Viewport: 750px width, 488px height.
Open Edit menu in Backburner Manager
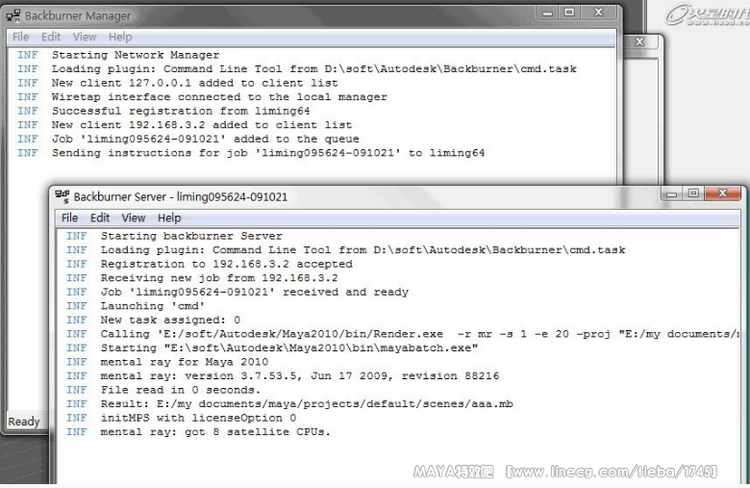[x=51, y=37]
